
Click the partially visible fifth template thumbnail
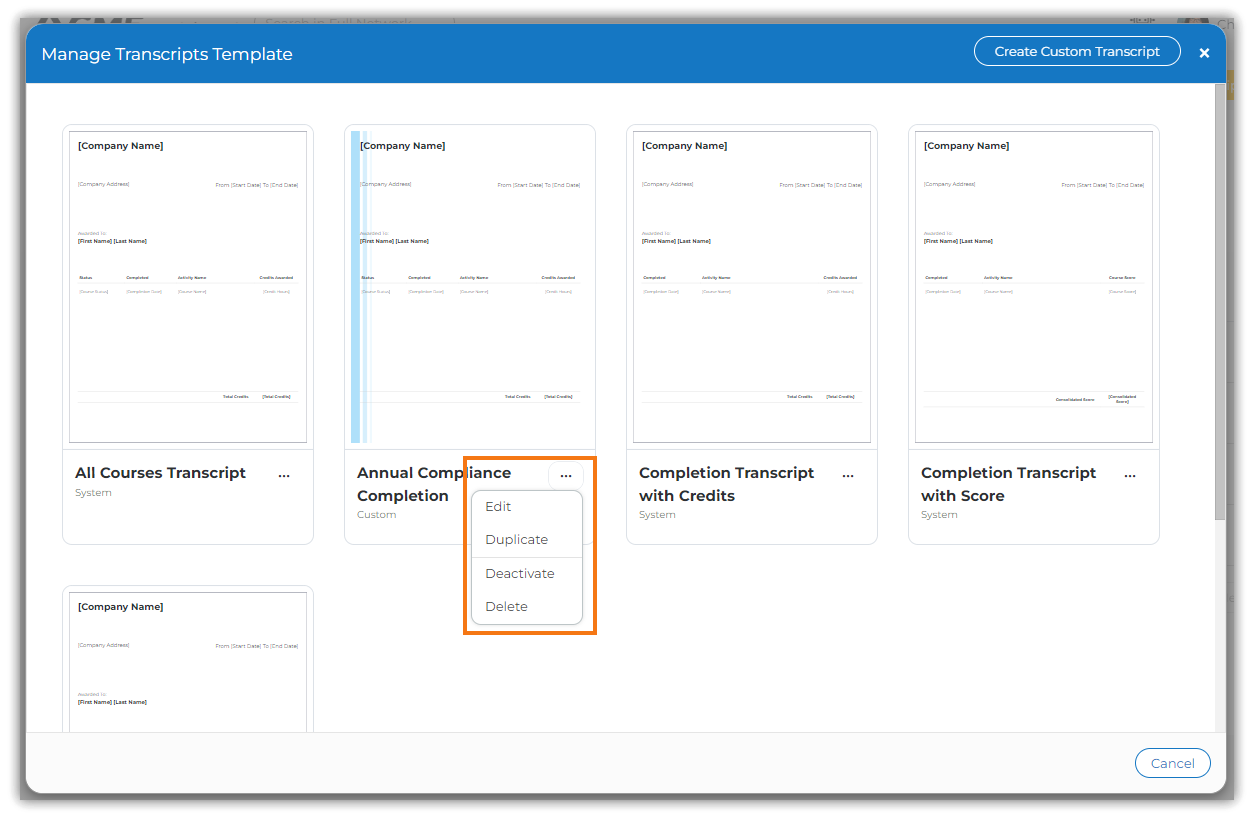coord(188,660)
